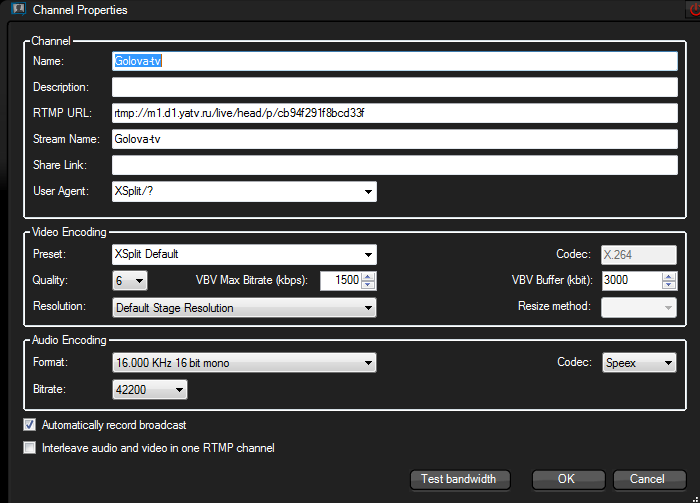Open the audio Bitrate dropdown
This screenshot has width=700, height=503.
[x=150, y=389]
